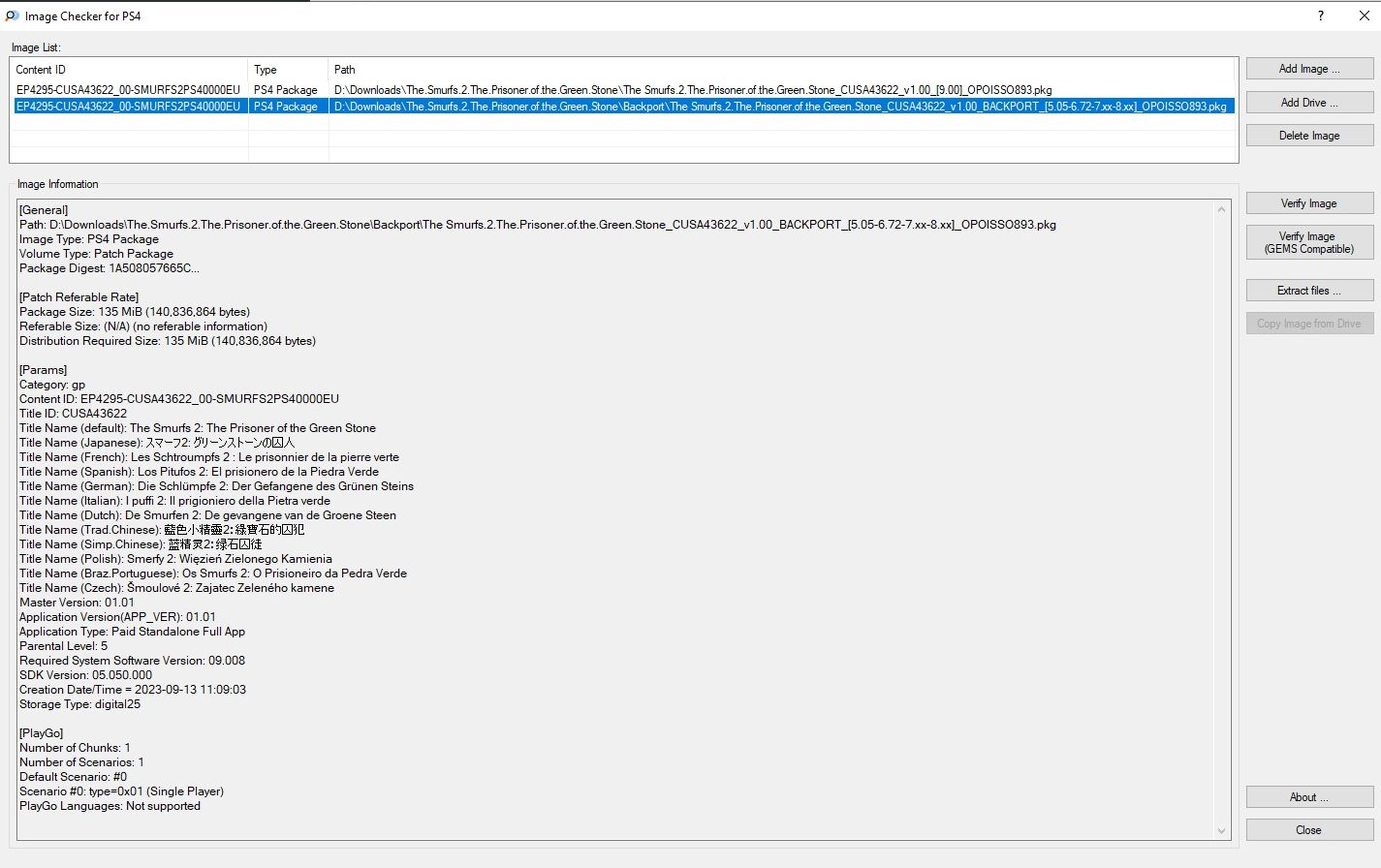Click the Add Image button
The height and width of the screenshot is (868, 1381).
click(1309, 69)
